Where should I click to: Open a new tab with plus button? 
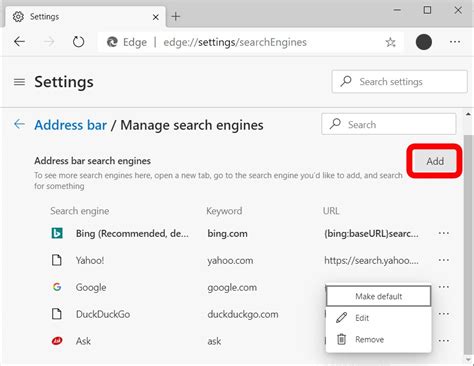tap(176, 16)
